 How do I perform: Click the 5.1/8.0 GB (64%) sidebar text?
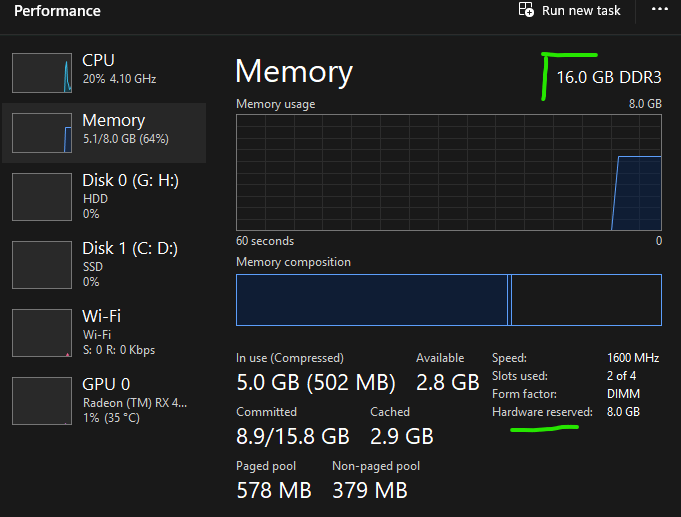click(126, 139)
